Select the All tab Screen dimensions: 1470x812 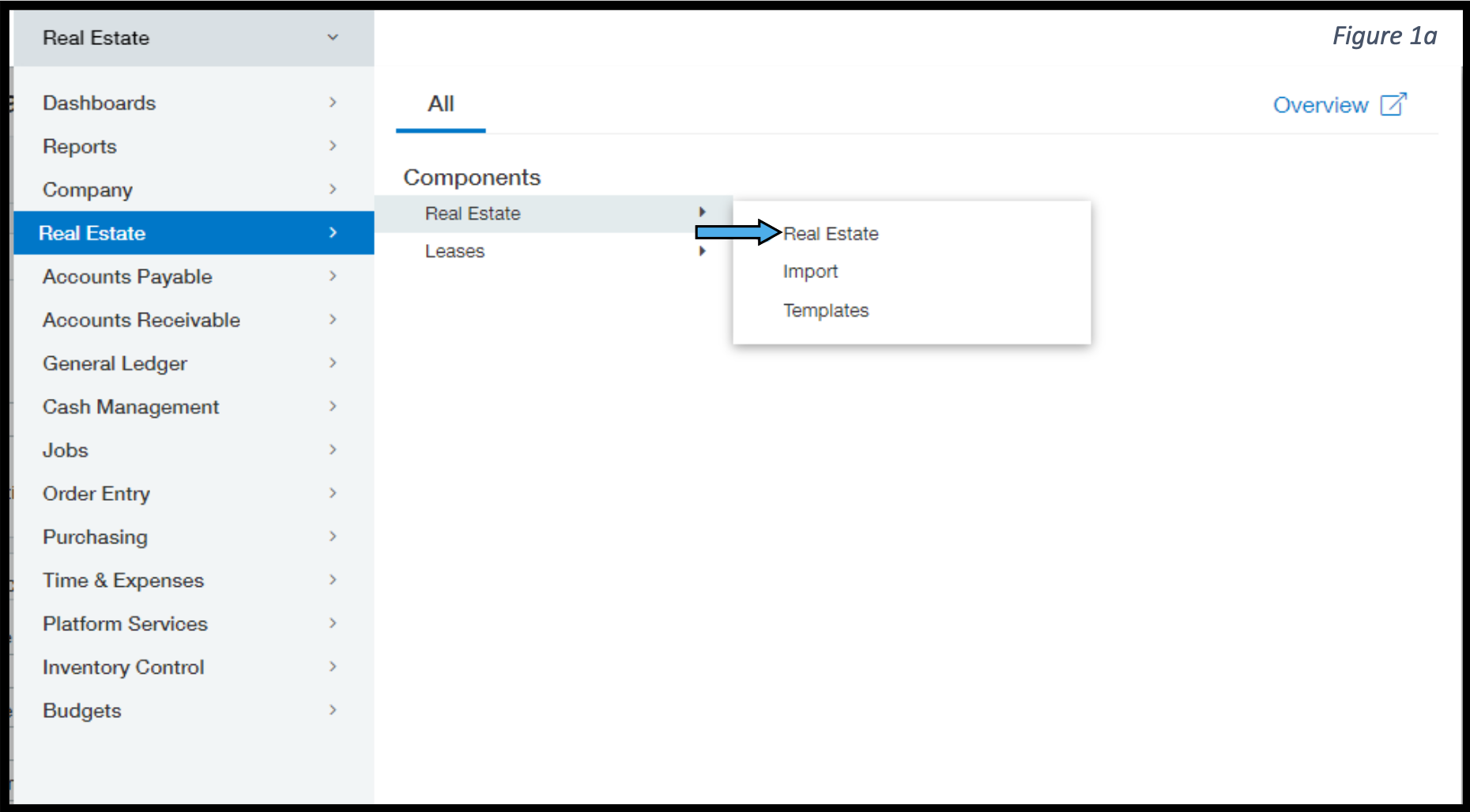pos(441,104)
